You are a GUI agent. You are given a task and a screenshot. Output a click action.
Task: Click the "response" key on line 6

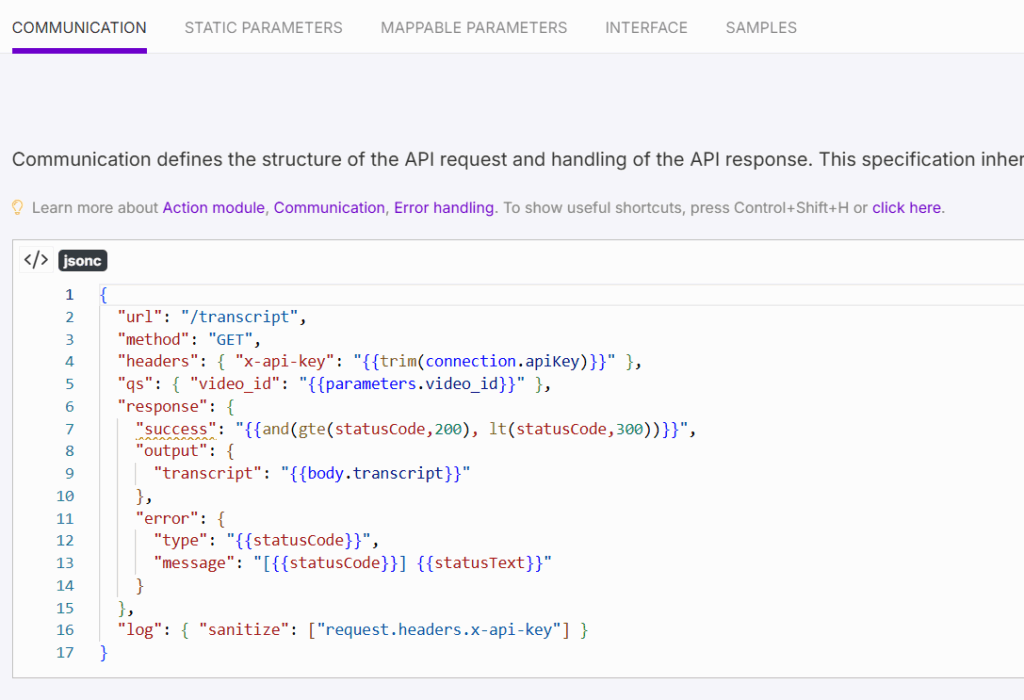163,406
